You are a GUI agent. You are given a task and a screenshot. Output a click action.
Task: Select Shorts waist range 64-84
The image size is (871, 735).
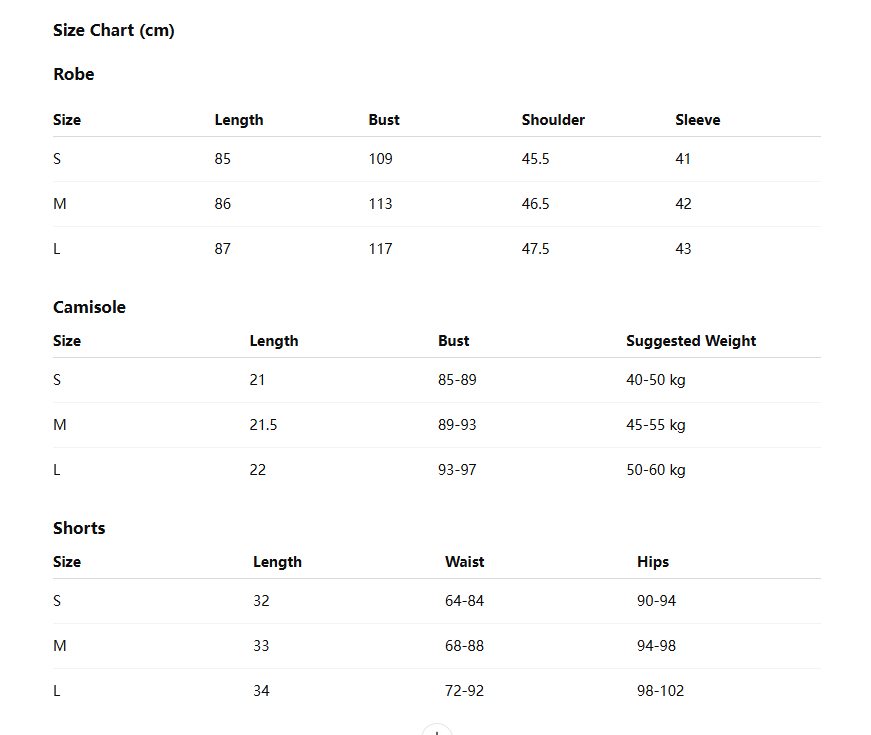tap(464, 601)
